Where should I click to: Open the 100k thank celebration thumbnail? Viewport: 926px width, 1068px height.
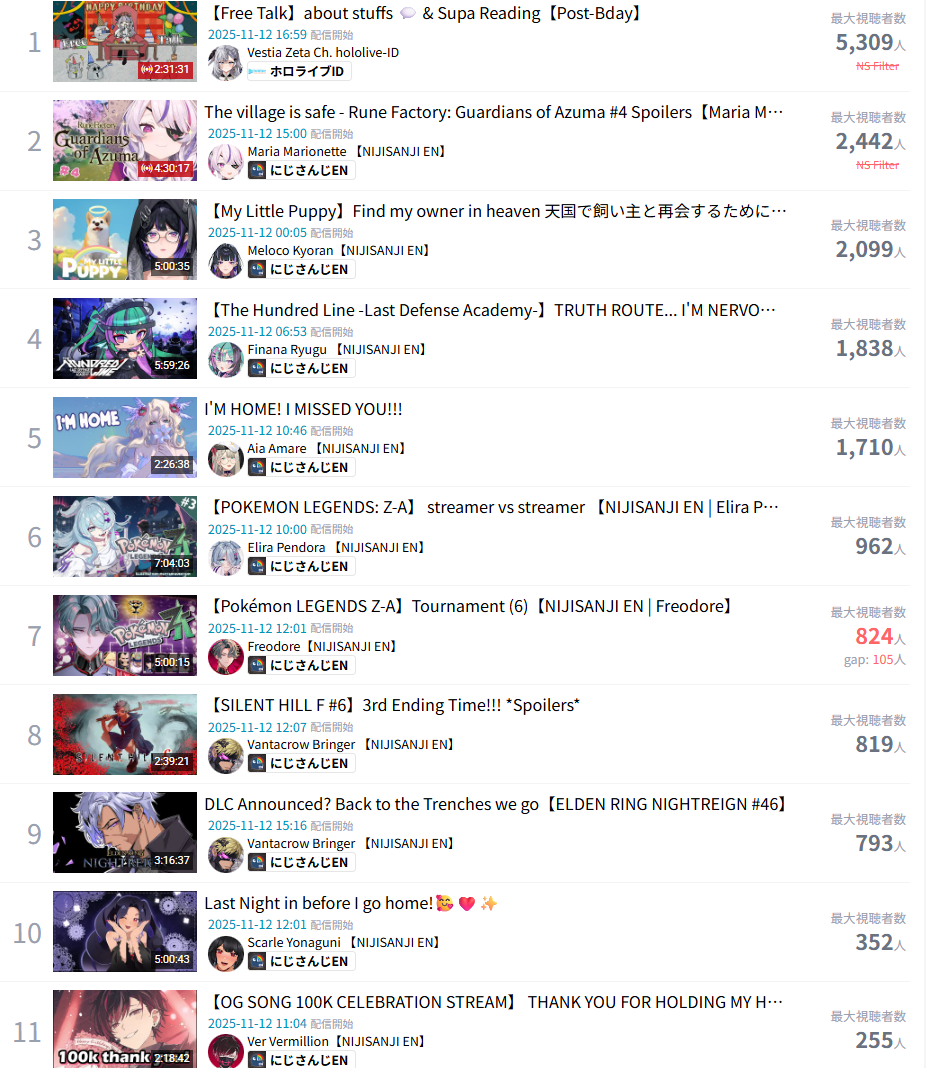tap(125, 1028)
